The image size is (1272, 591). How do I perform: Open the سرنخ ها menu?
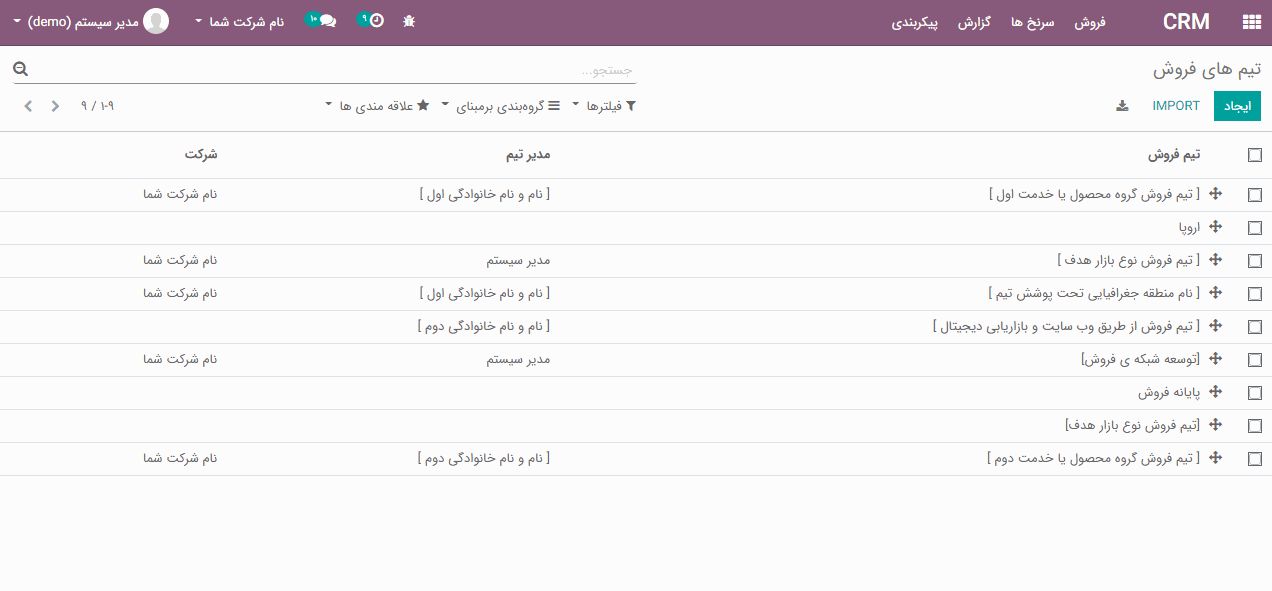1033,21
